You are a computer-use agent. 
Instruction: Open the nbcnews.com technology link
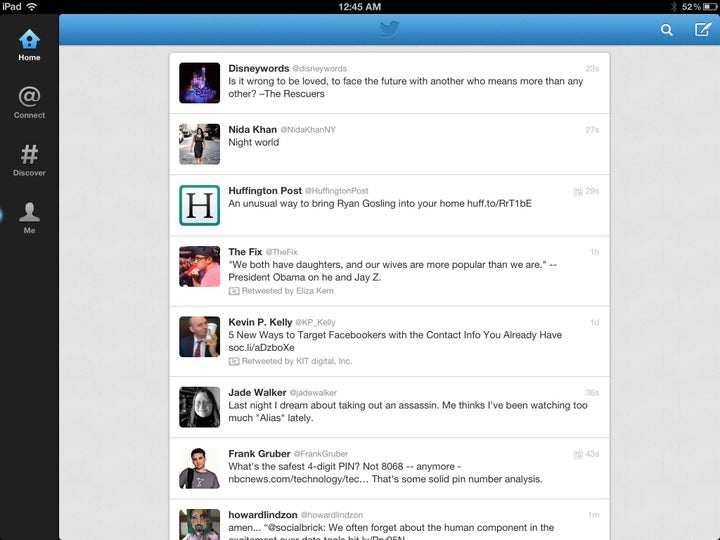(x=298, y=479)
